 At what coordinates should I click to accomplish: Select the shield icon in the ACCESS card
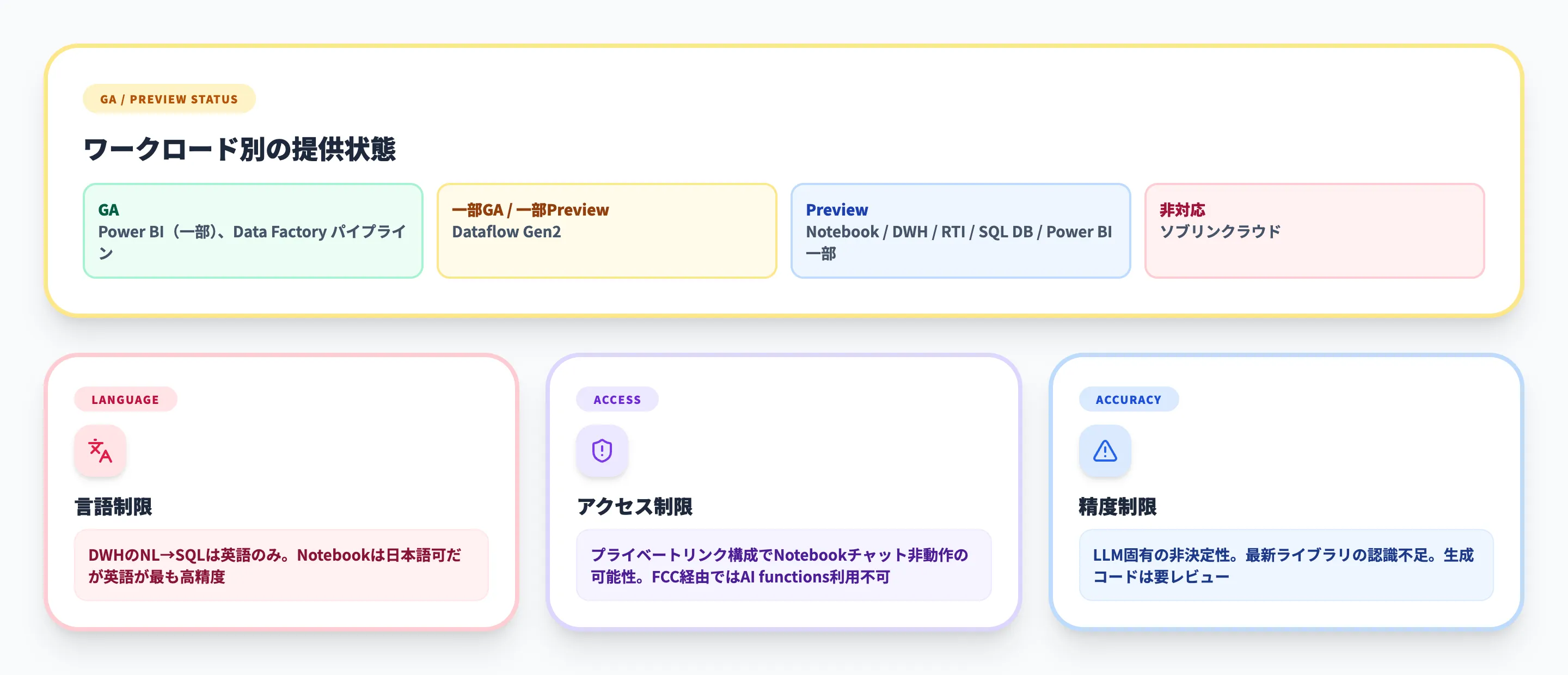[x=602, y=451]
